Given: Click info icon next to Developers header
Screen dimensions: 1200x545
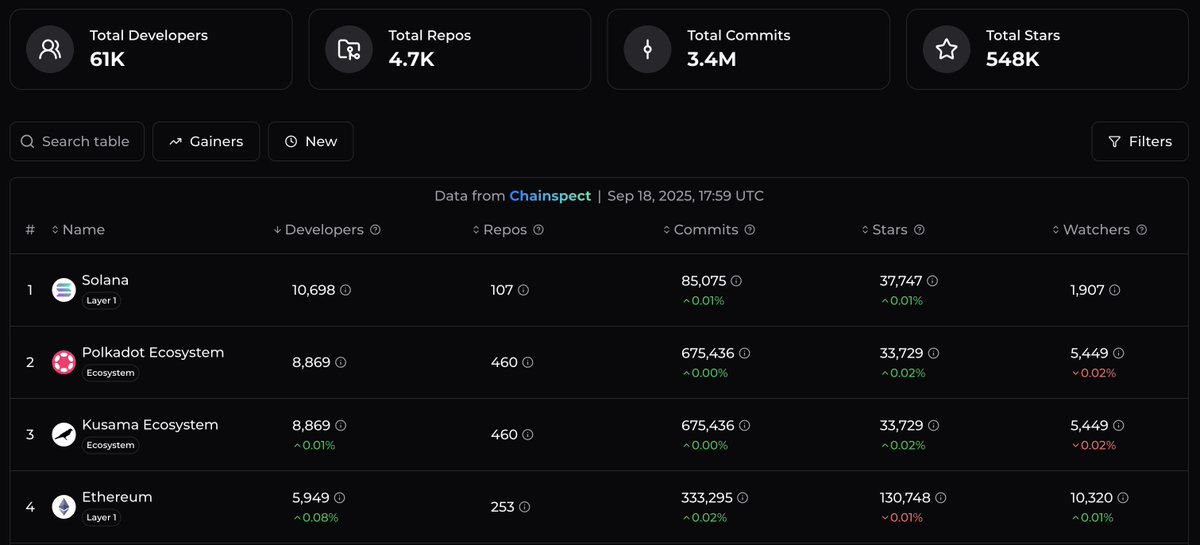Looking at the screenshot, I should click(375, 230).
